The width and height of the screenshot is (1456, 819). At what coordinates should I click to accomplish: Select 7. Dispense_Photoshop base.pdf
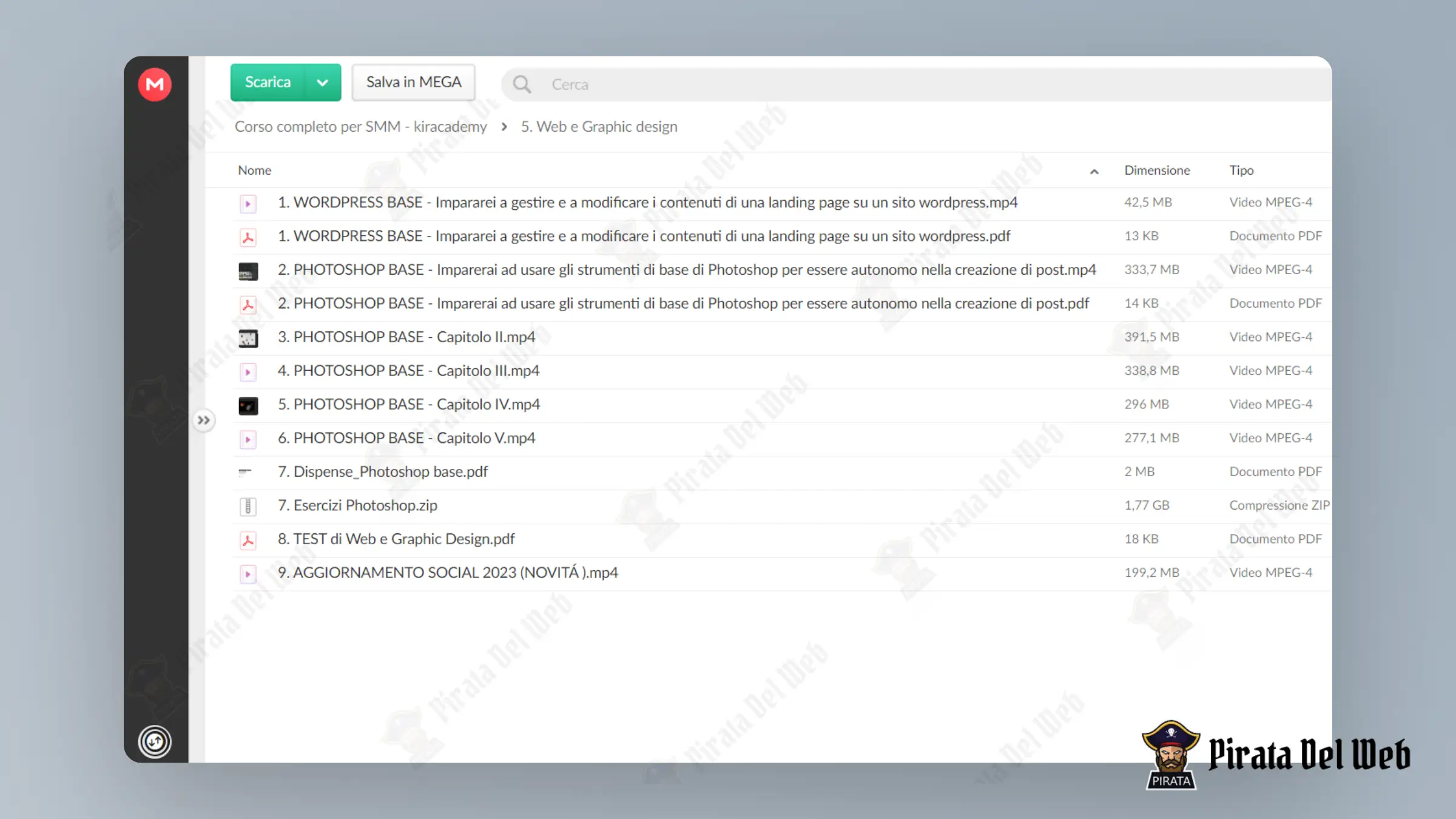[x=383, y=471]
